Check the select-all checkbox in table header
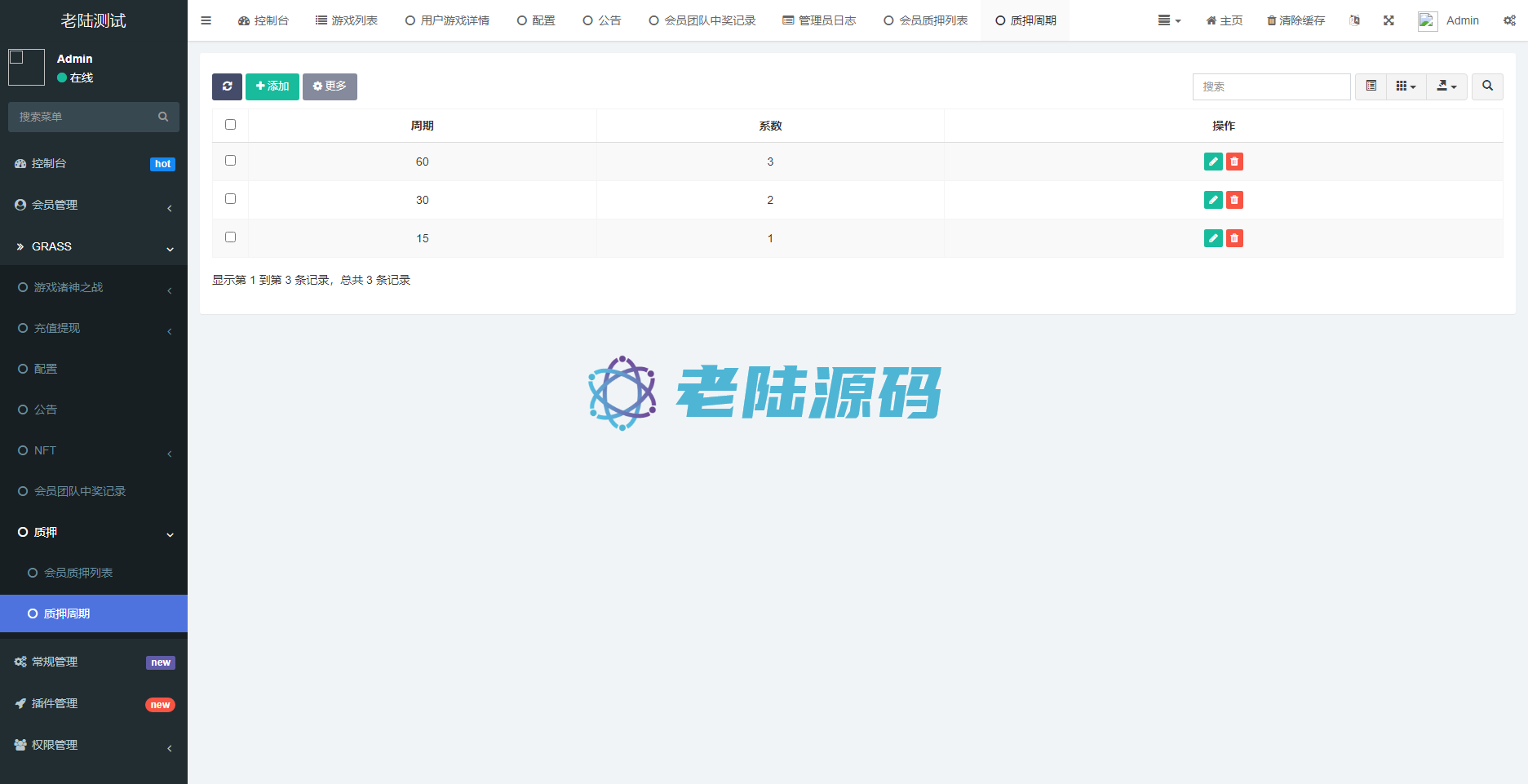Screen dimensions: 1528x784 230,125
